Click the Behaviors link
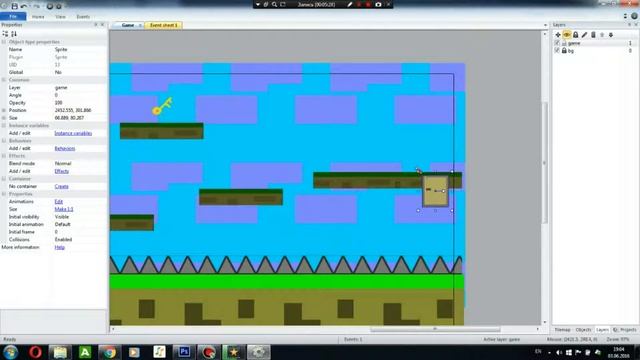 click(x=65, y=148)
